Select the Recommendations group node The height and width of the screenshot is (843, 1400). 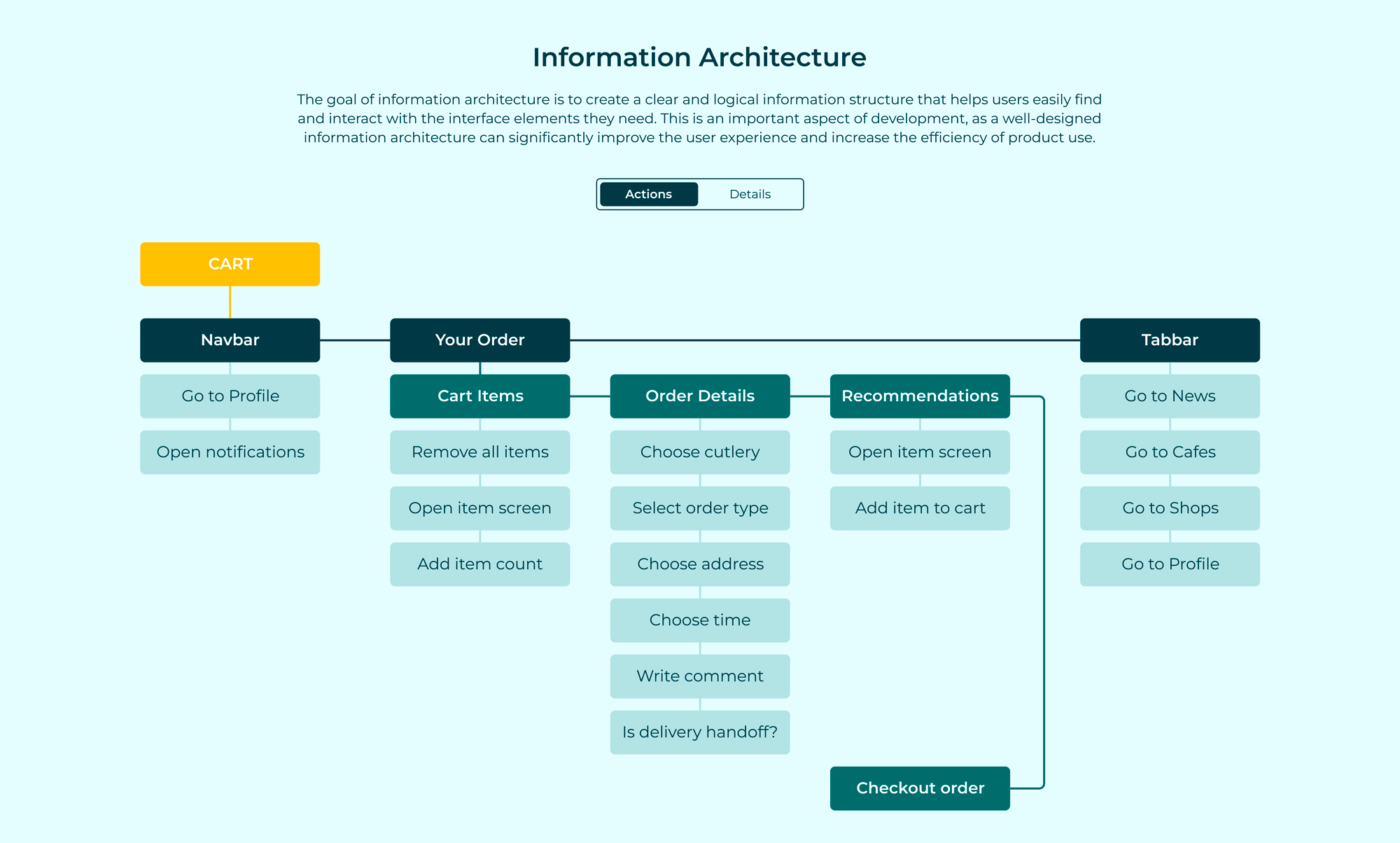click(x=919, y=396)
